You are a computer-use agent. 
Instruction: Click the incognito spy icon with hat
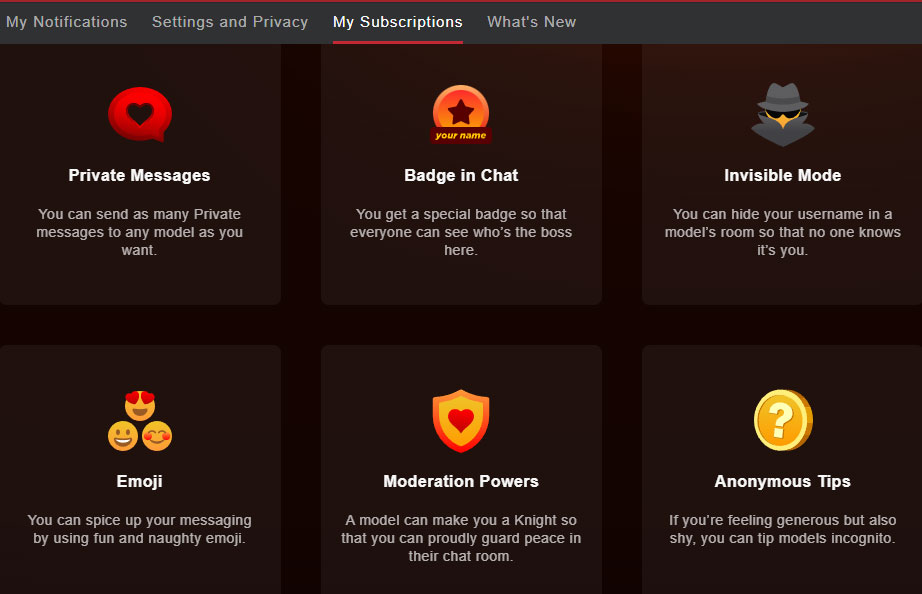pyautogui.click(x=782, y=115)
